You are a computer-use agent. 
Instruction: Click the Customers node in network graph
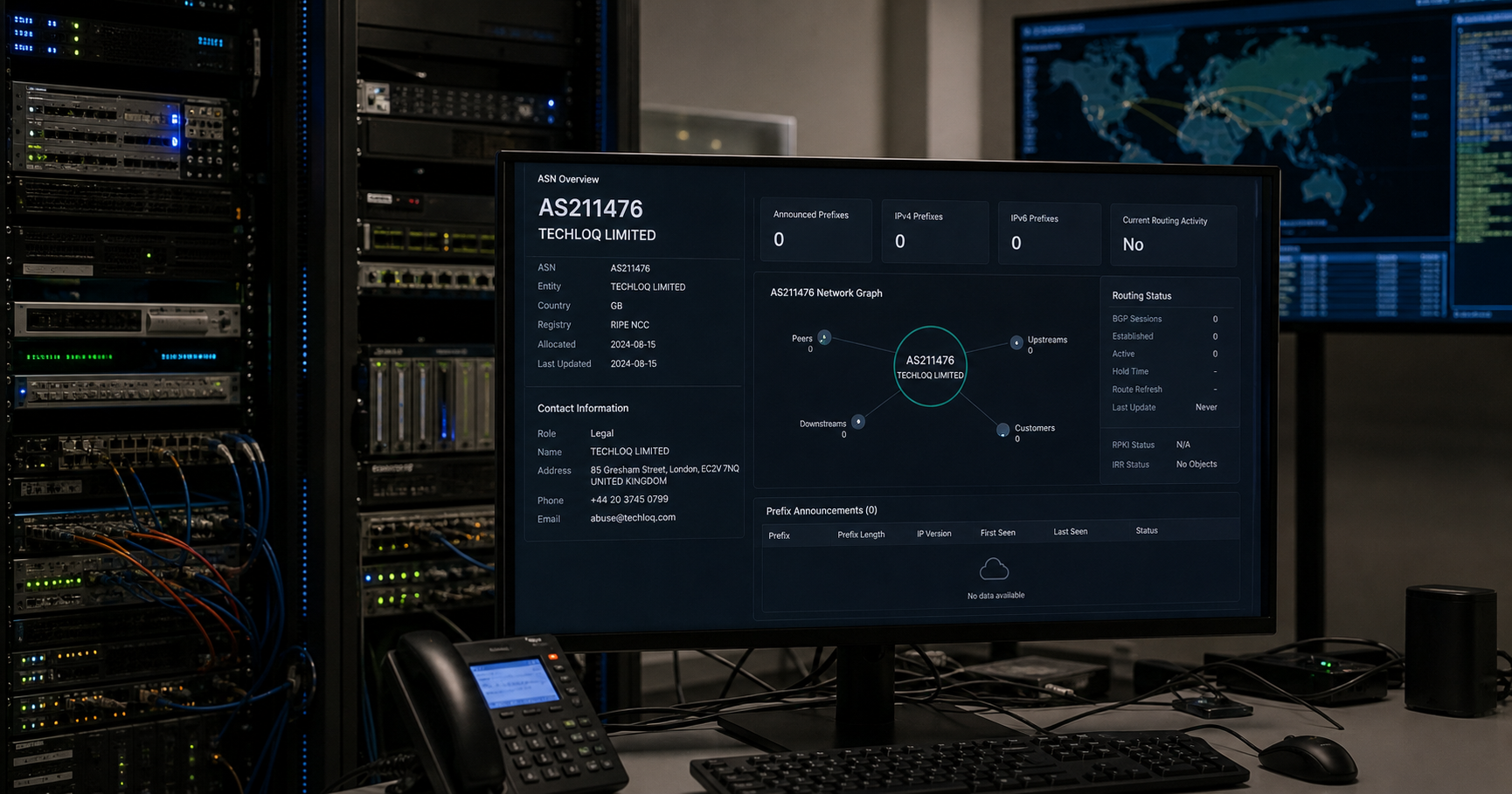pyautogui.click(x=1003, y=430)
